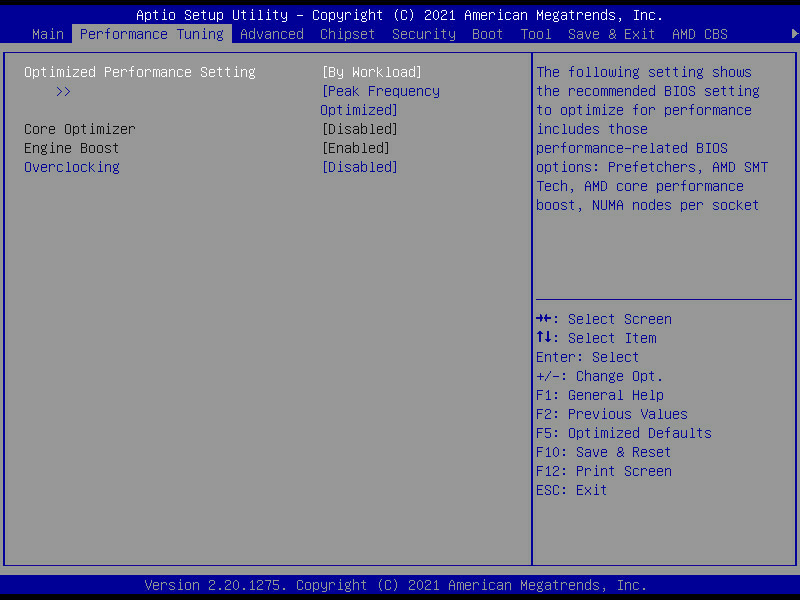The width and height of the screenshot is (800, 600).
Task: Toggle Engine Boost Enabled value
Action: [355, 148]
